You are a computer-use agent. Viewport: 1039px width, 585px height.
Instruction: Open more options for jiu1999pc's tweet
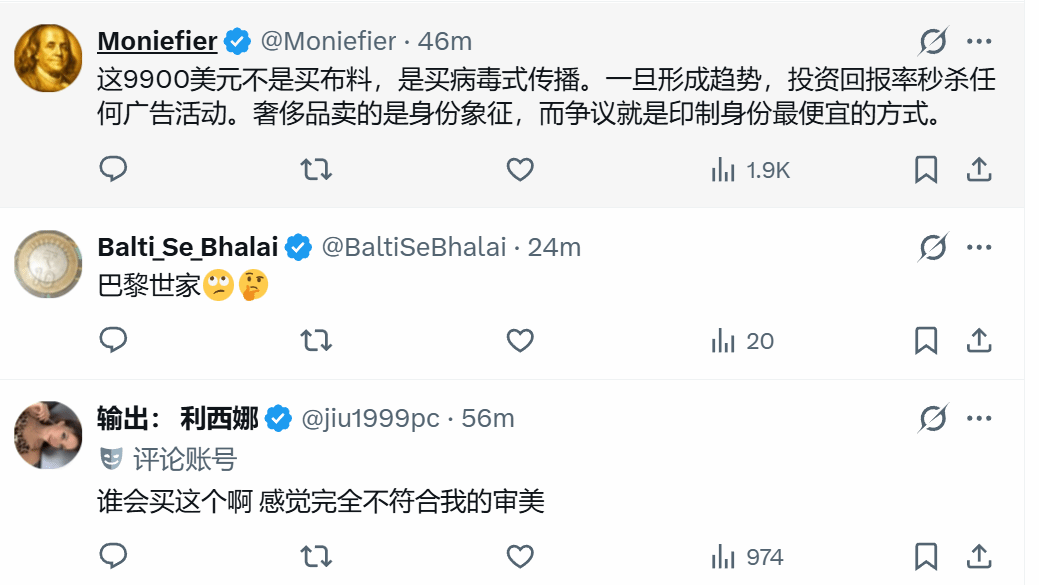pyautogui.click(x=979, y=418)
